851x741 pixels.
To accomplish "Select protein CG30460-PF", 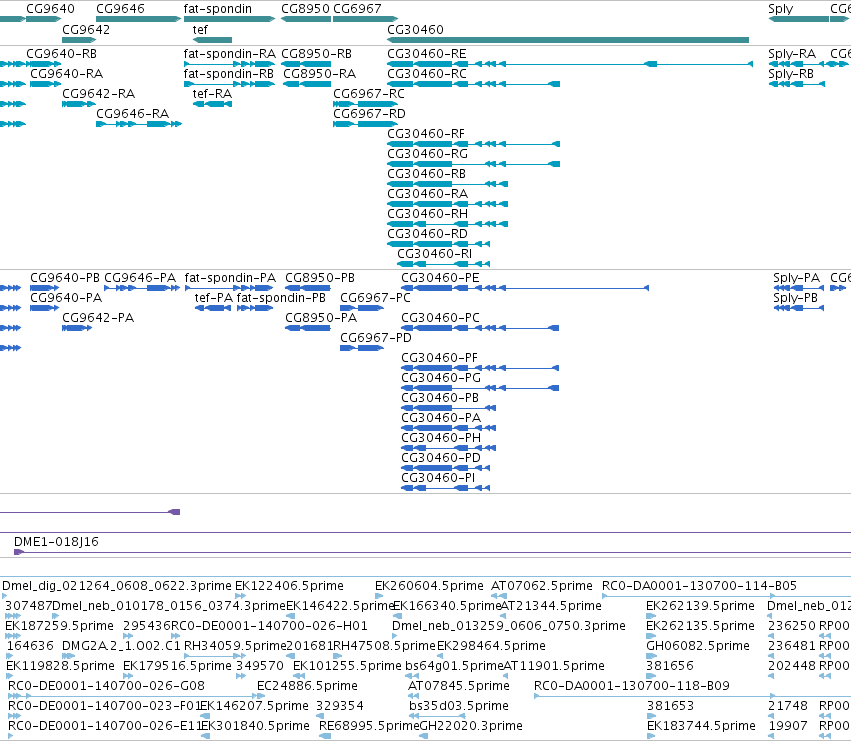I will coord(440,358).
